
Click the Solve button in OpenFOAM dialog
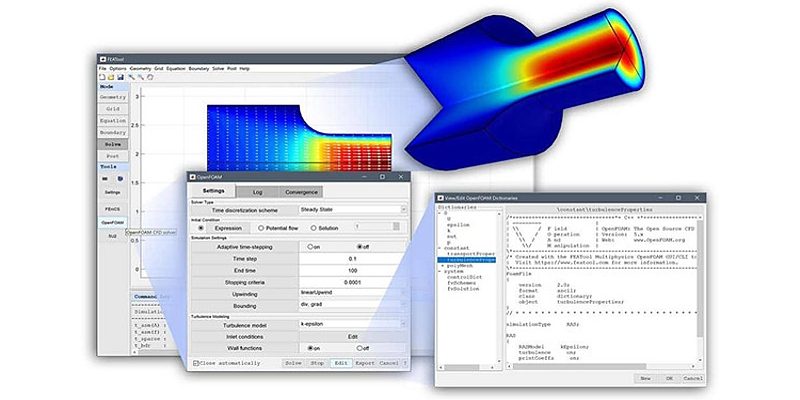pyautogui.click(x=293, y=363)
